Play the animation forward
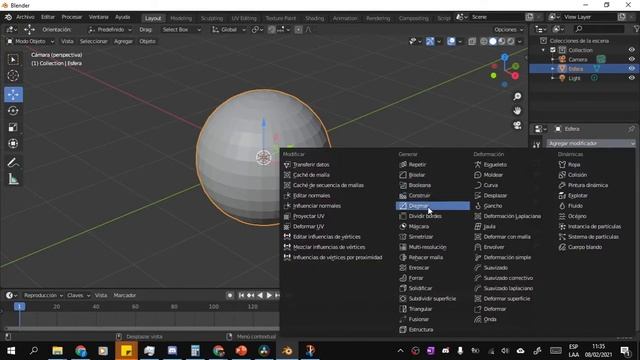This screenshot has width=640, height=360. 269,295
